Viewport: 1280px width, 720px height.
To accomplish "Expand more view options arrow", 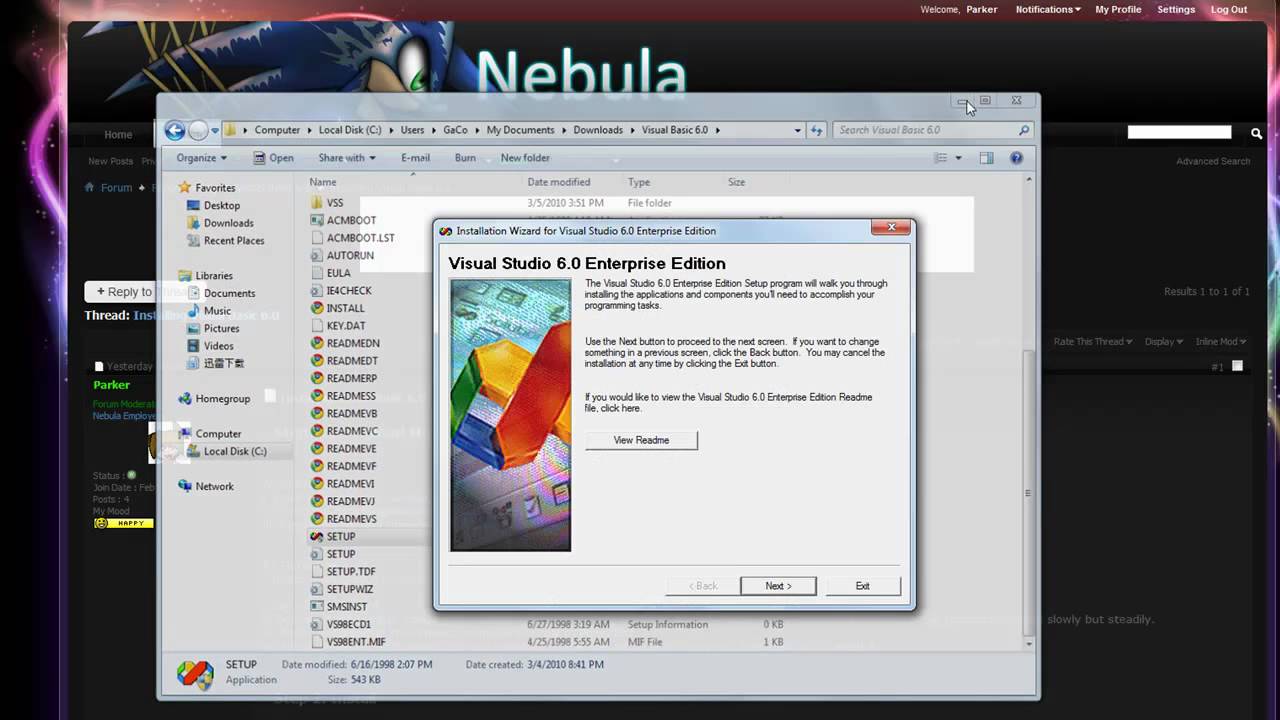I will 958,158.
